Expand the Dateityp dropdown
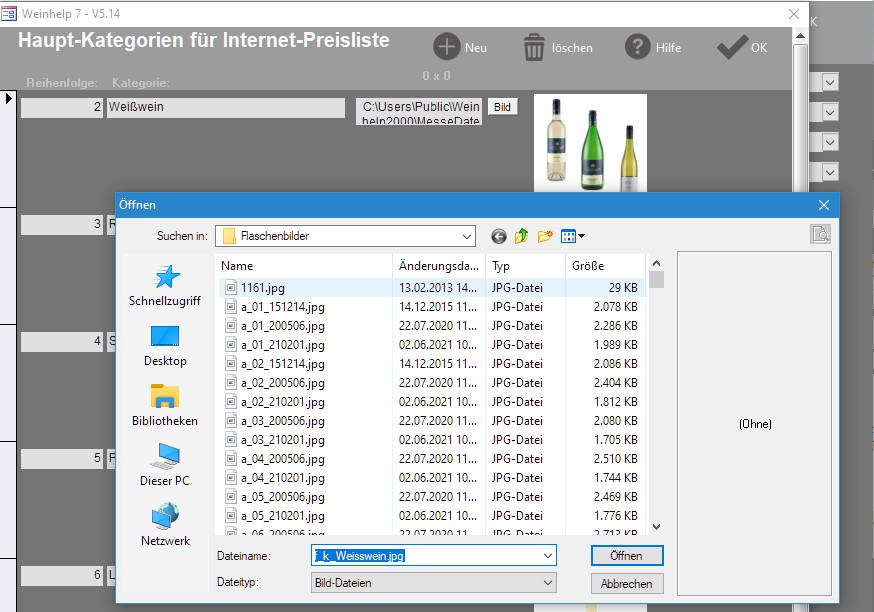Screen dimensions: 874x612 (547, 583)
